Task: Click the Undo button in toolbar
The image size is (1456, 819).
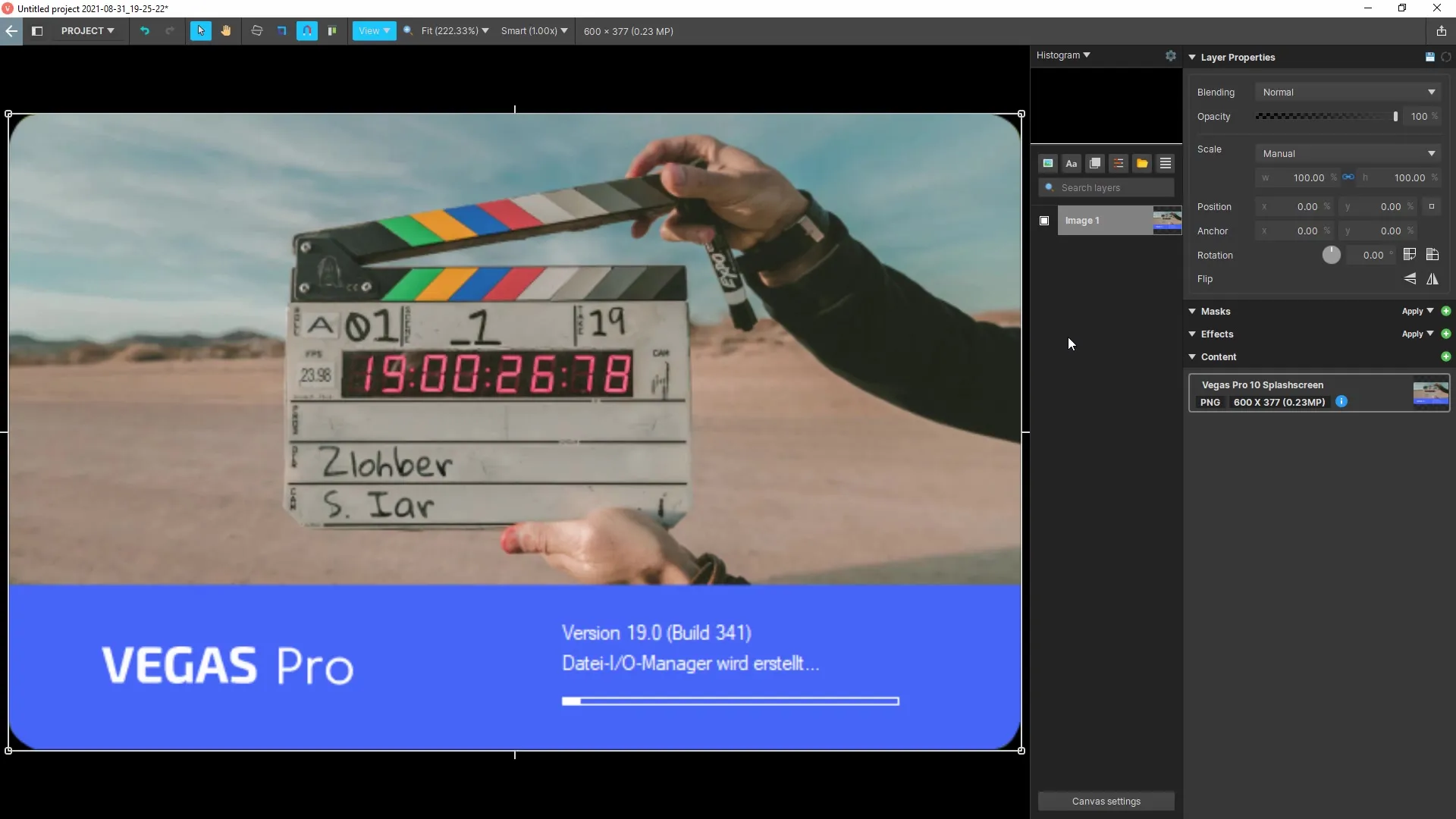Action: coord(143,31)
